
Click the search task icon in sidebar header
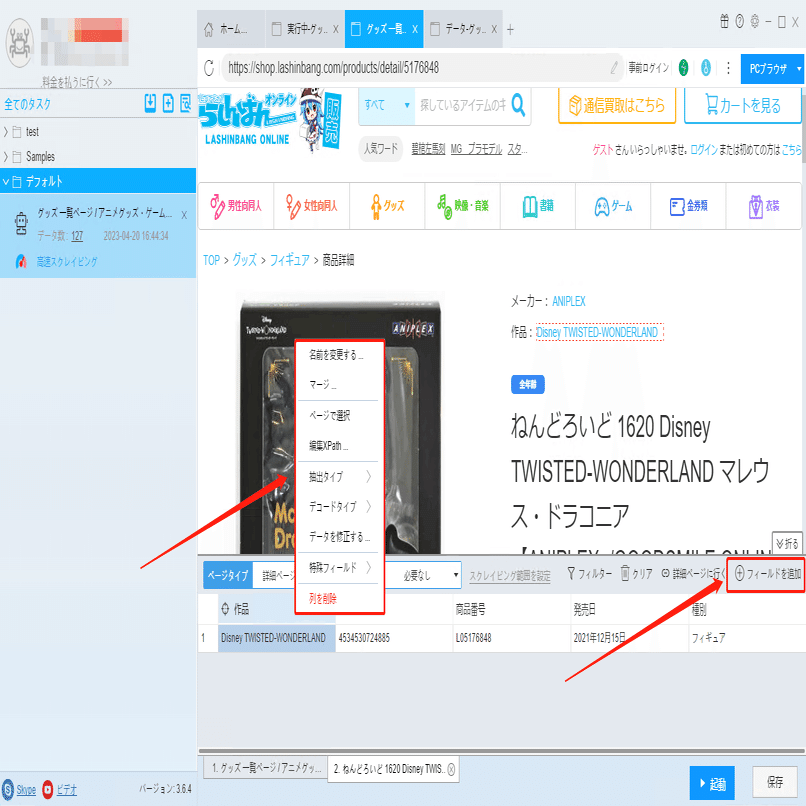click(x=186, y=103)
